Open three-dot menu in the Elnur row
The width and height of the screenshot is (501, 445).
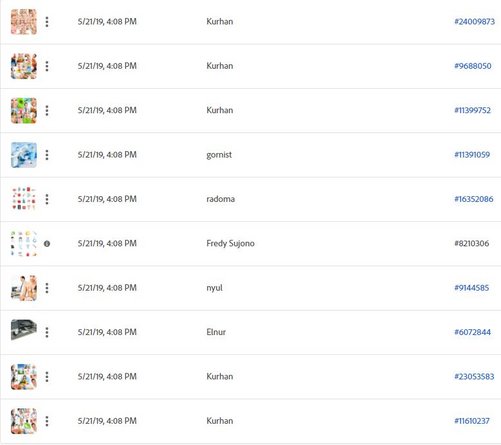(47, 332)
